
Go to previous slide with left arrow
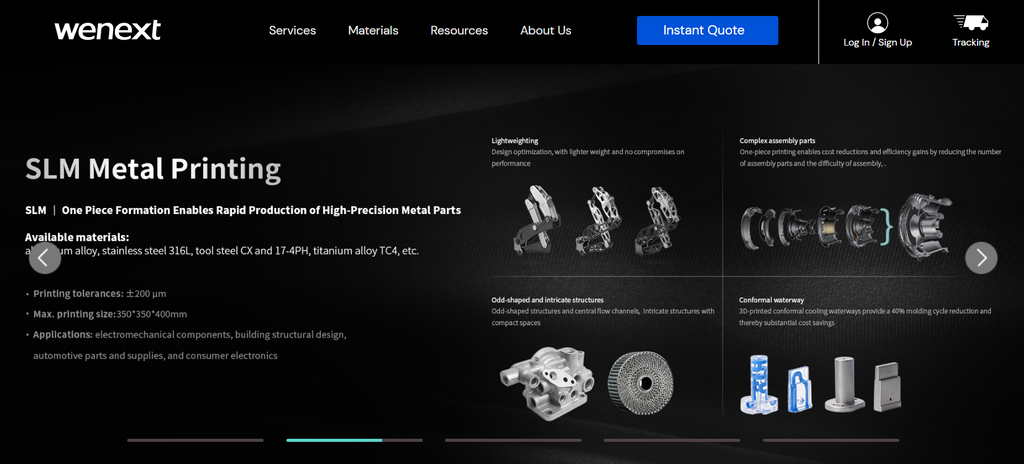coord(45,257)
